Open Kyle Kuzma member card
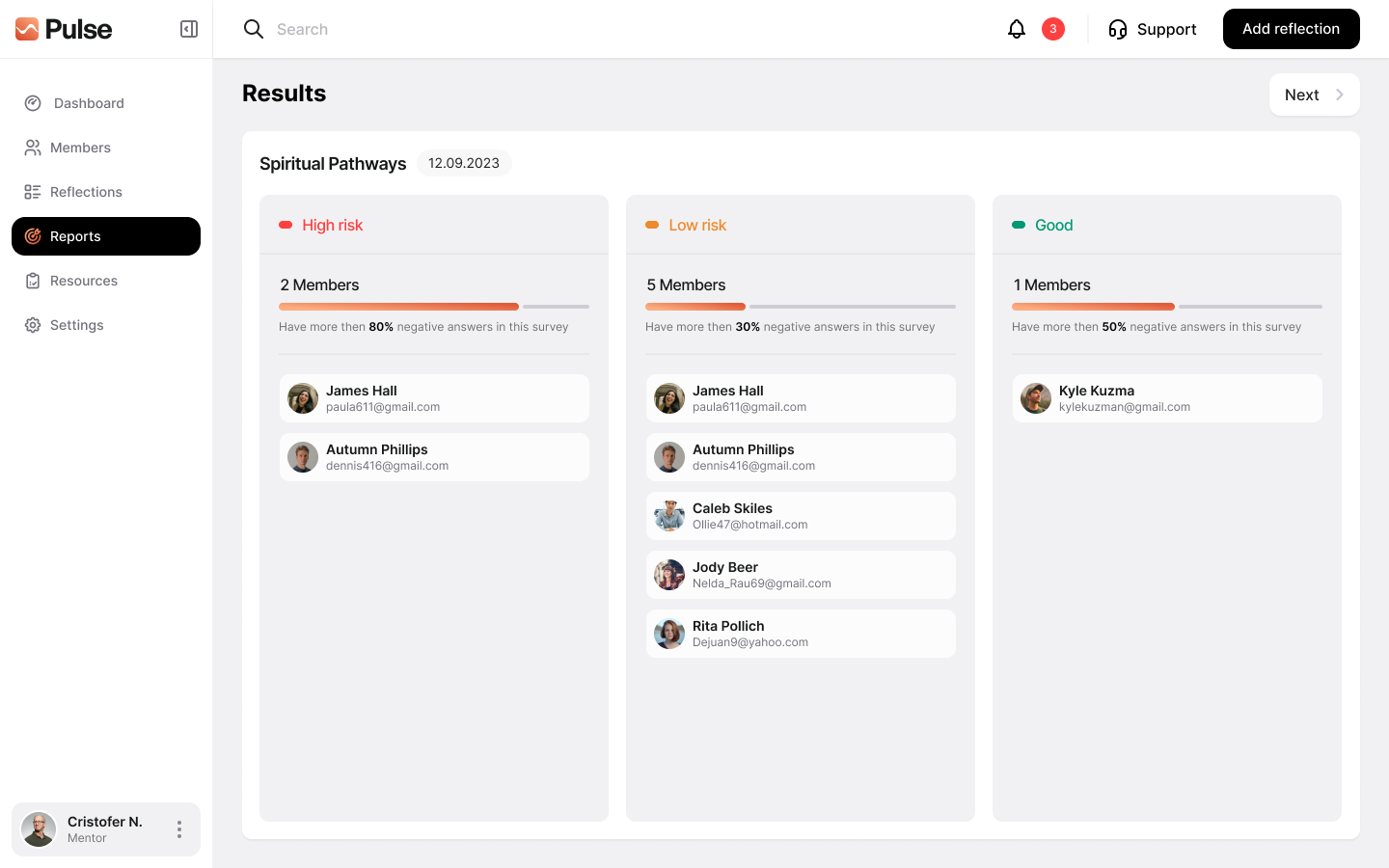Screen dimensions: 1389x868 1167,398
